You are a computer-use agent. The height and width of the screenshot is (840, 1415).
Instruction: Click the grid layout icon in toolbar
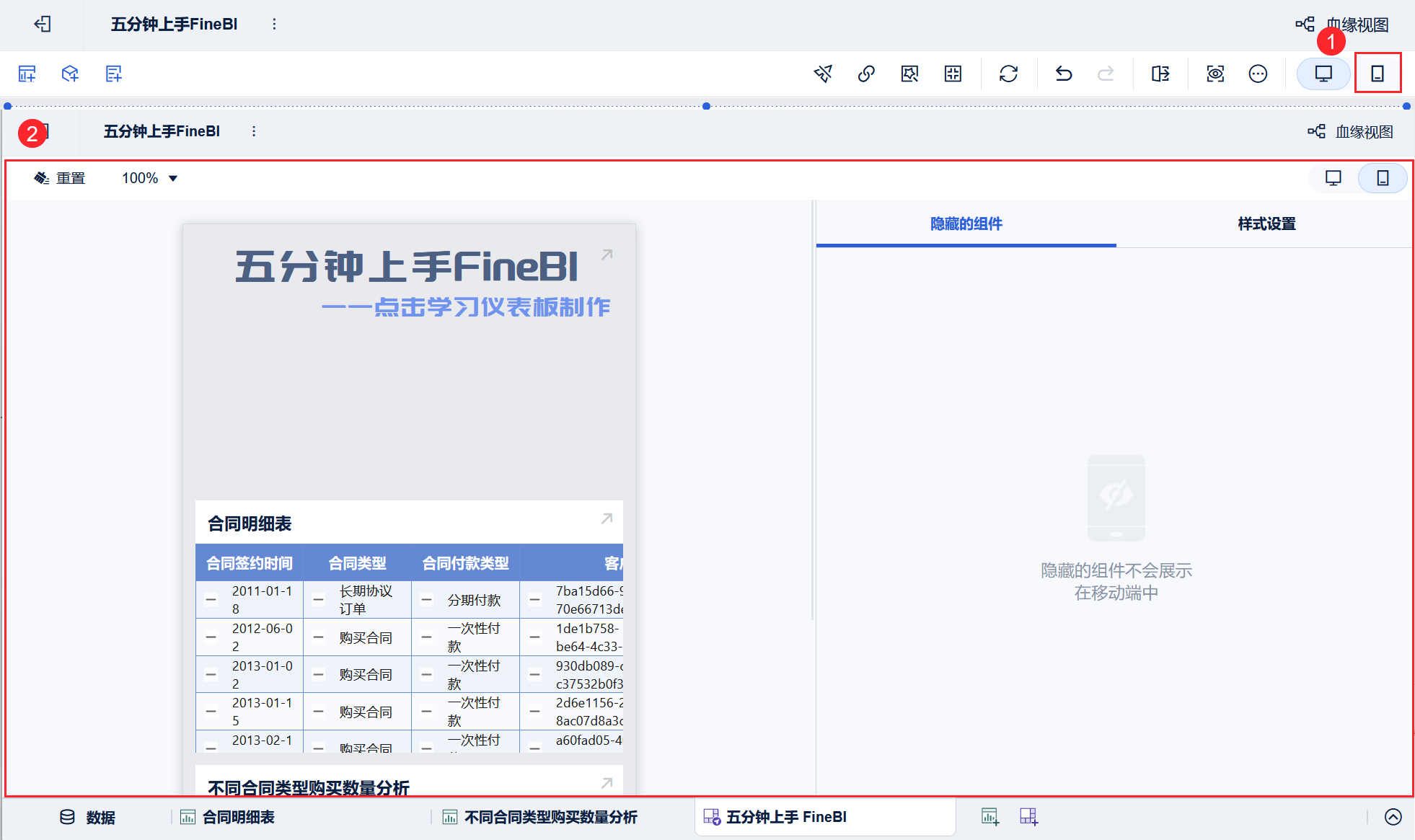pyautogui.click(x=953, y=74)
